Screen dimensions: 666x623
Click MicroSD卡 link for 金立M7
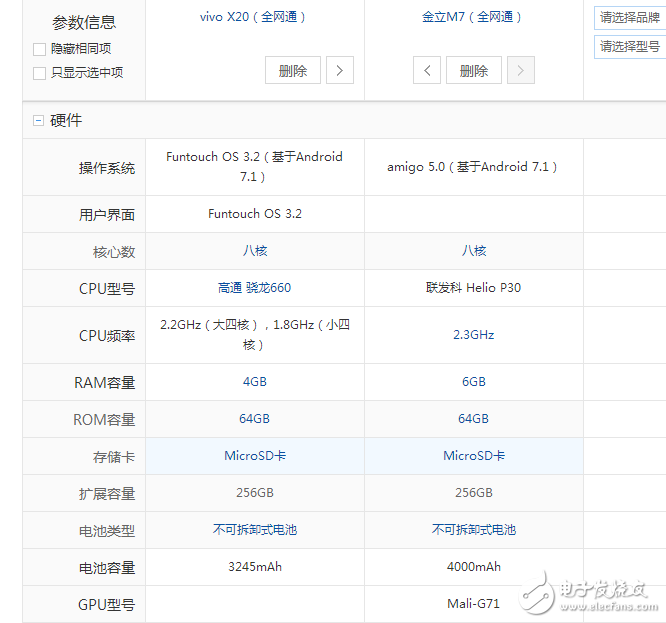[x=474, y=456]
